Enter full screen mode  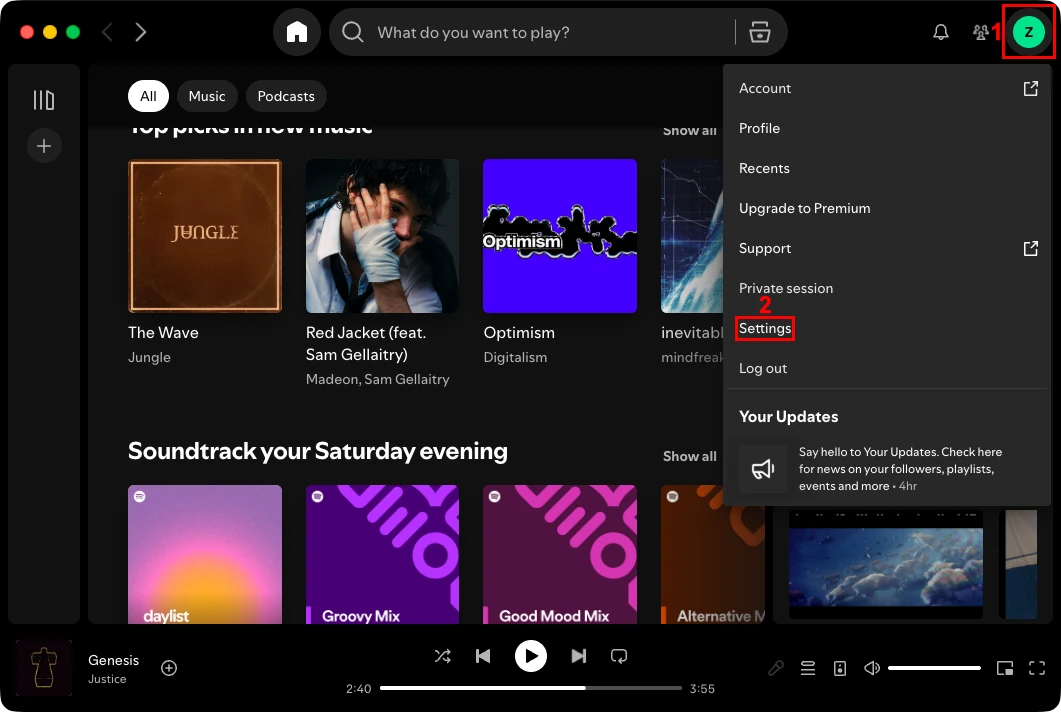[x=1037, y=669]
